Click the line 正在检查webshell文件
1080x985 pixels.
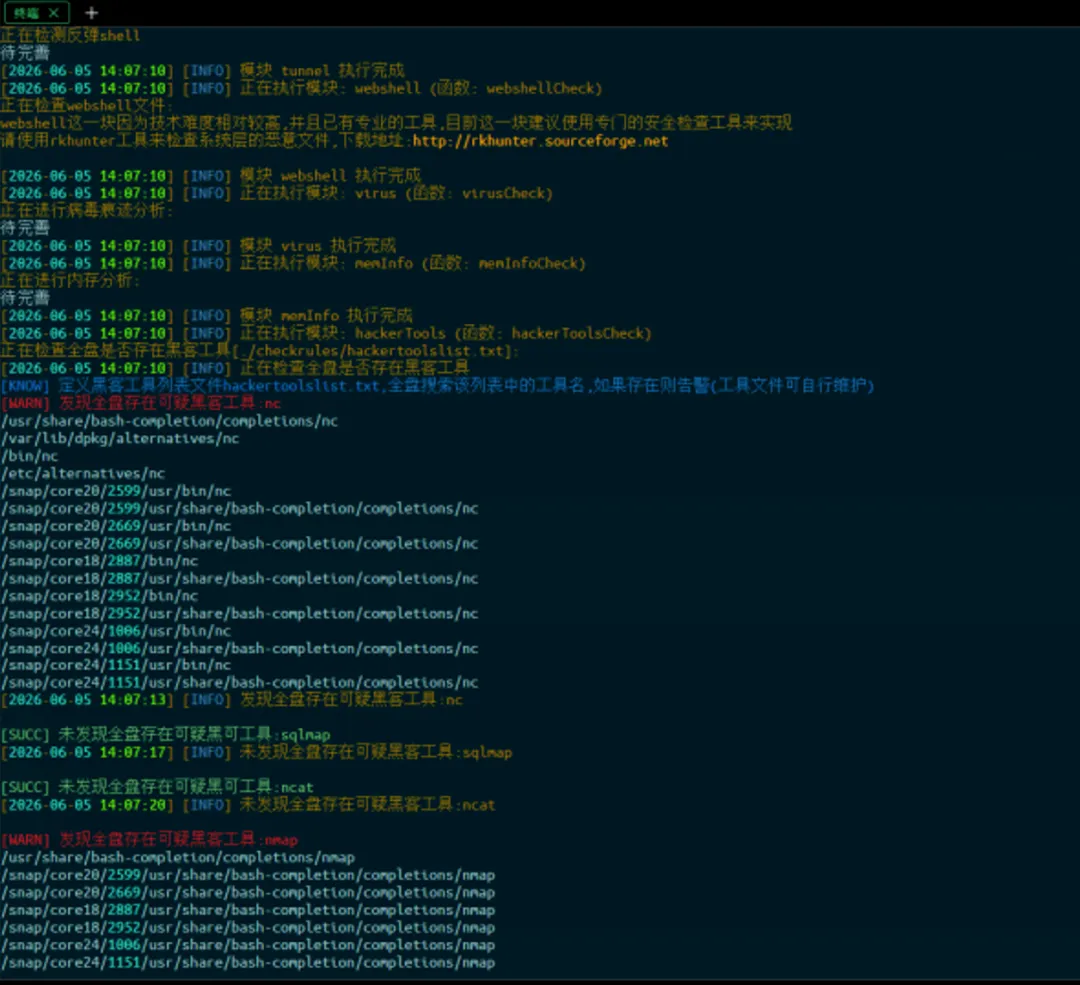pos(86,105)
